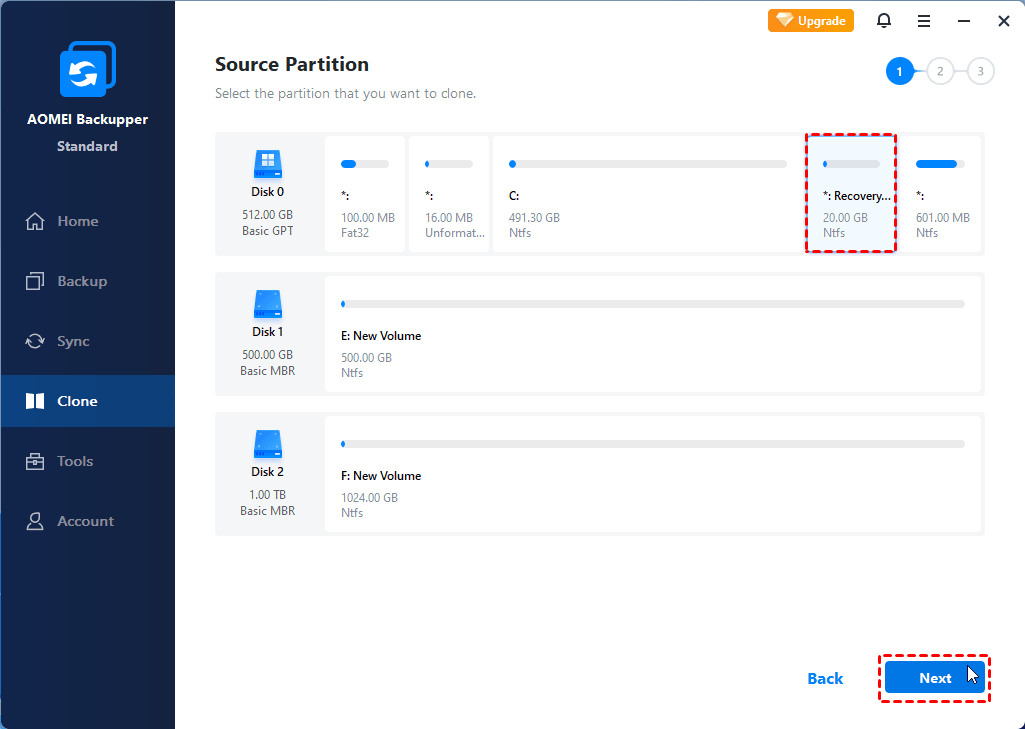The height and width of the screenshot is (729, 1025).
Task: Open the notifications bell icon
Action: 884,21
